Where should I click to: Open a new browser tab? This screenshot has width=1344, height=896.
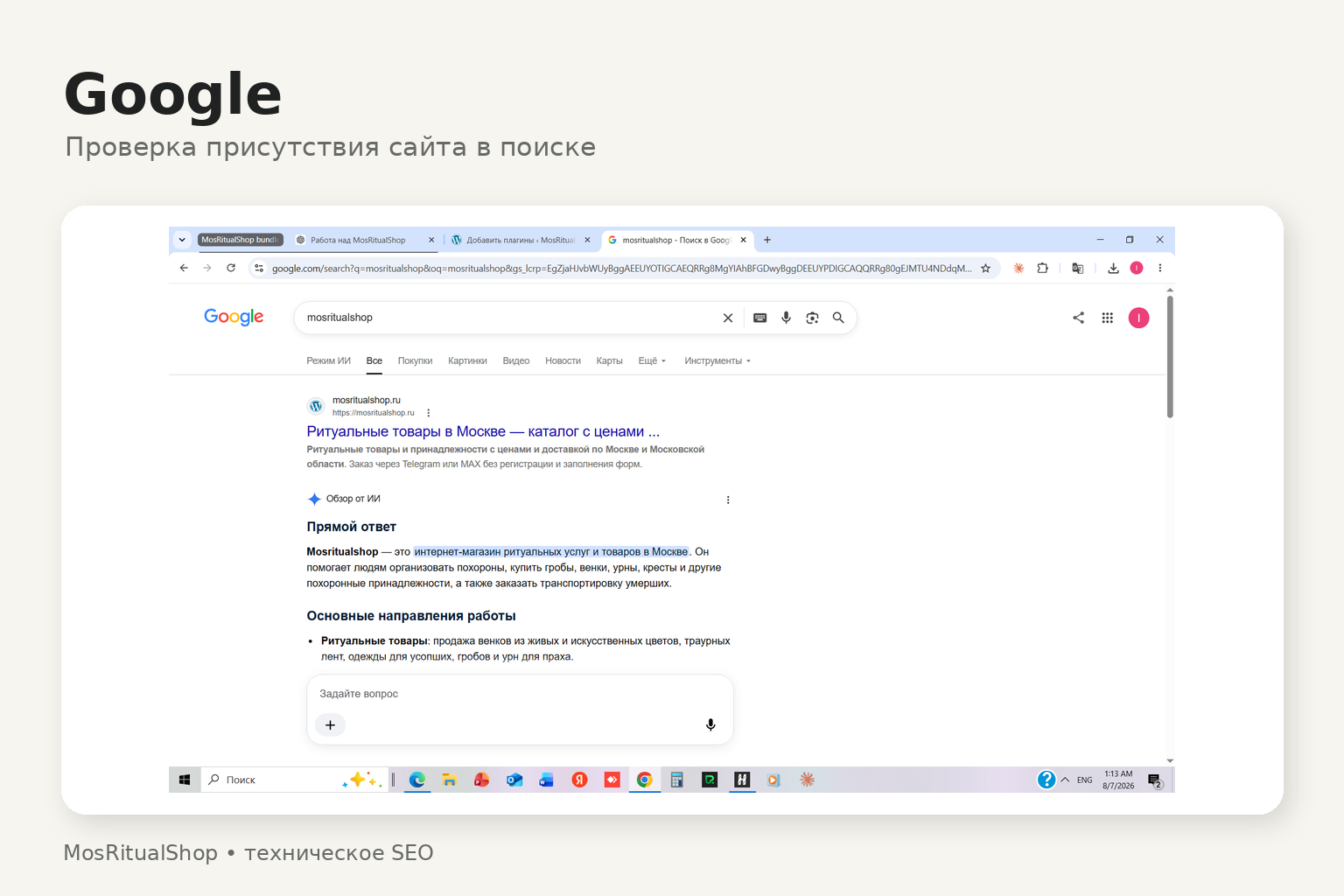tap(767, 240)
